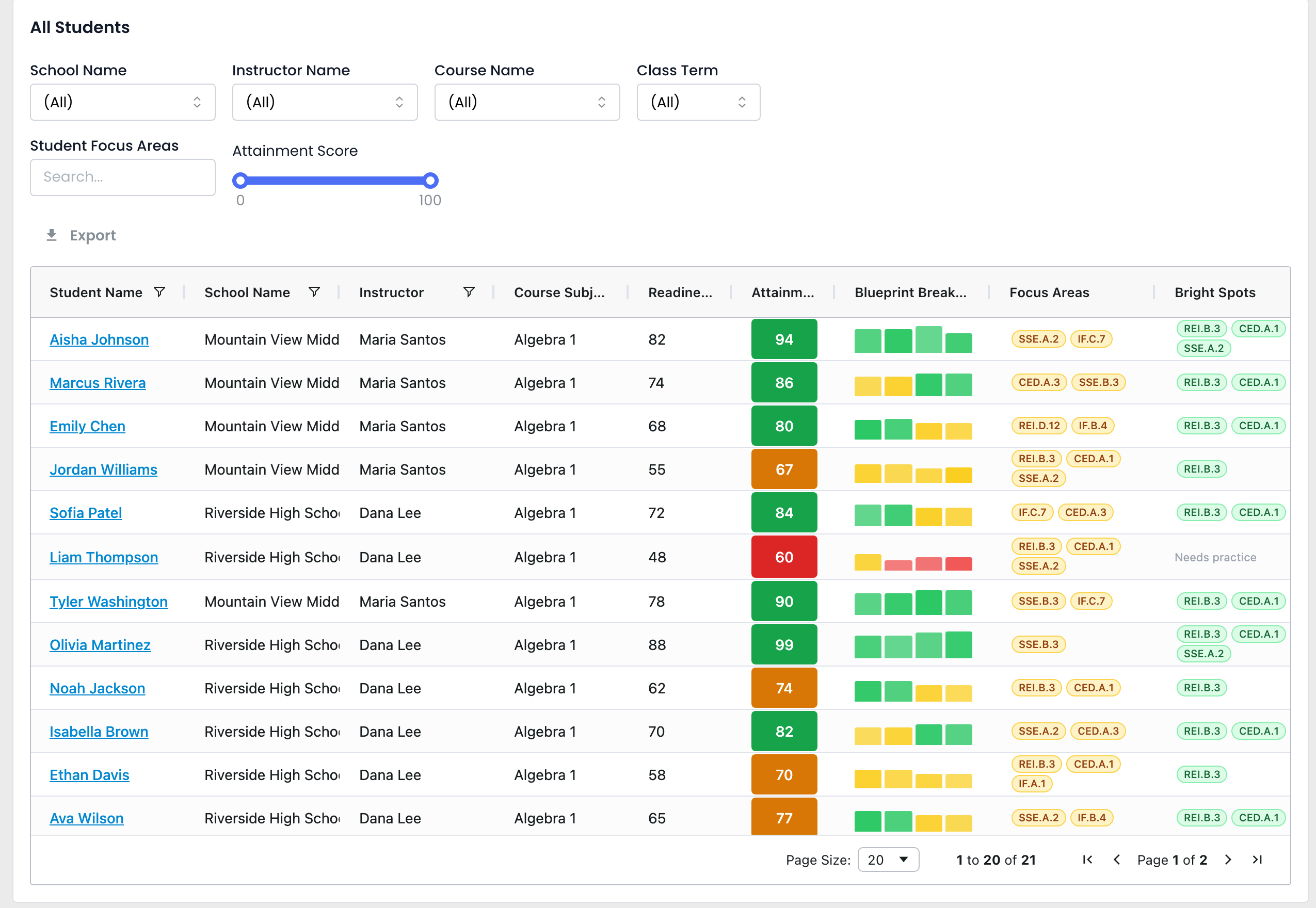Open the Instructor column filter icon
The height and width of the screenshot is (908, 1316).
469,292
